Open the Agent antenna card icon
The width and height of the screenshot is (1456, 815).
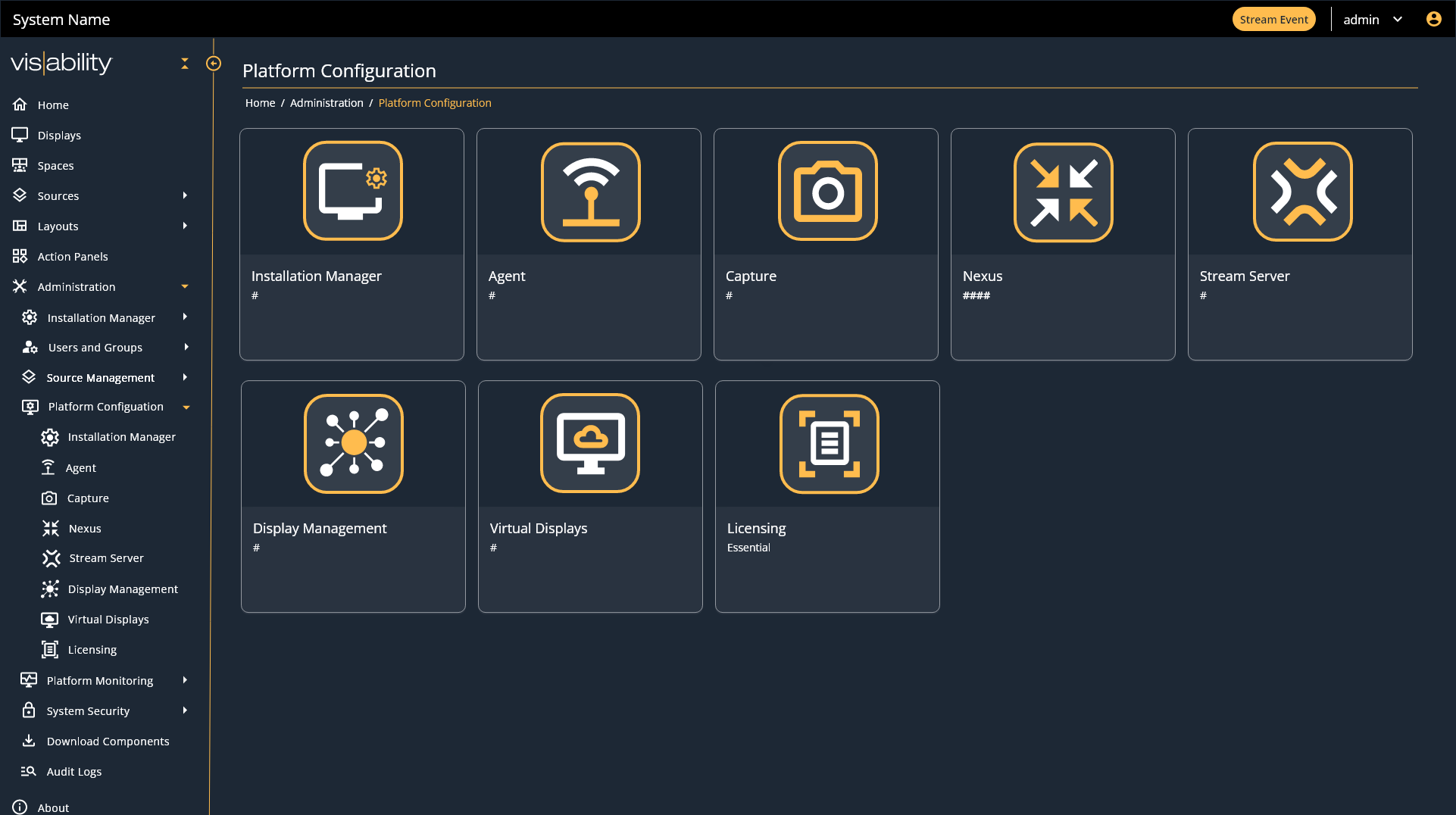point(590,192)
